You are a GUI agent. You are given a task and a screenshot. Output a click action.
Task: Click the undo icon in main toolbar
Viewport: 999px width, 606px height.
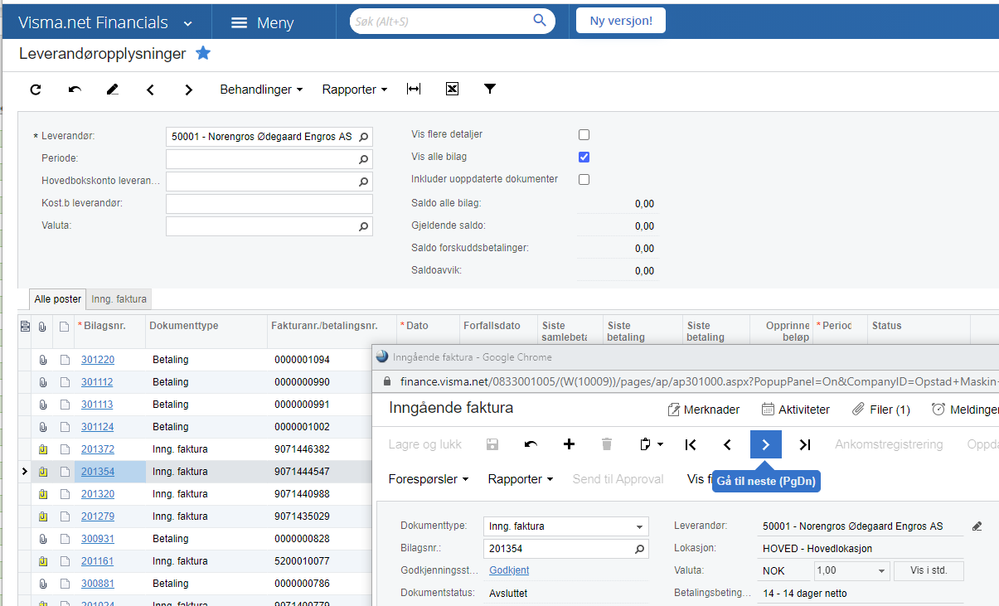click(75, 90)
